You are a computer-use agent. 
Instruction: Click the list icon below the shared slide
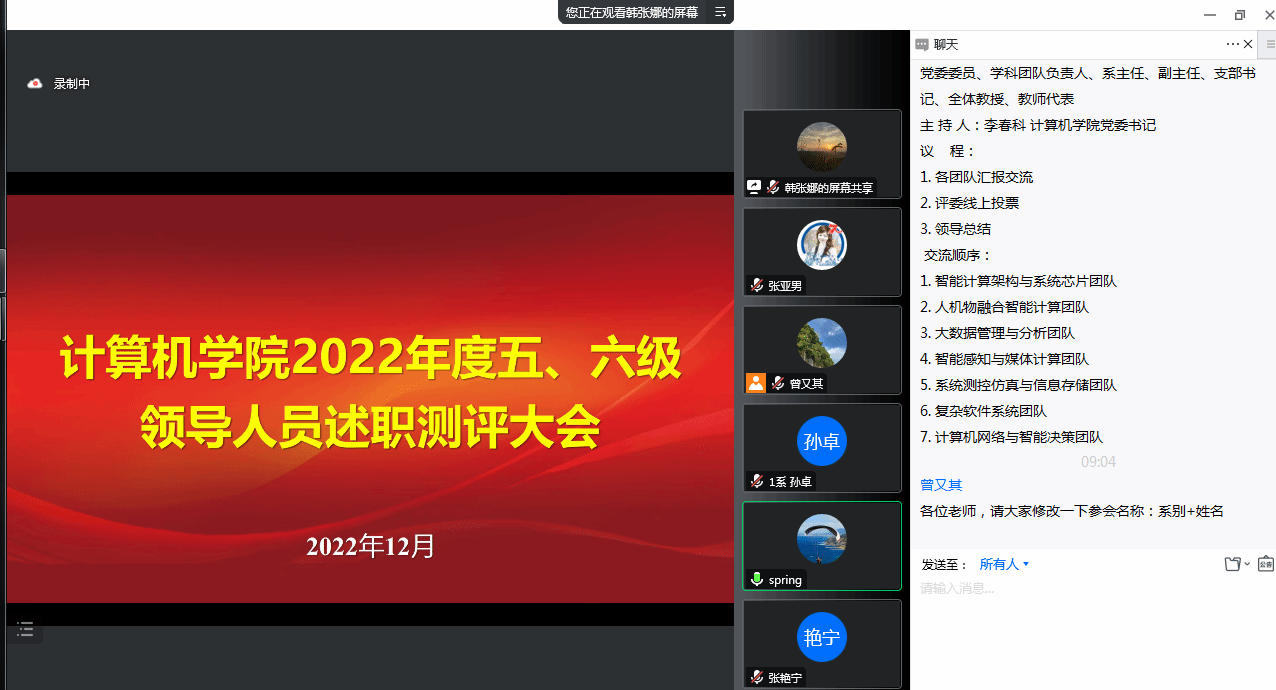pyautogui.click(x=25, y=629)
